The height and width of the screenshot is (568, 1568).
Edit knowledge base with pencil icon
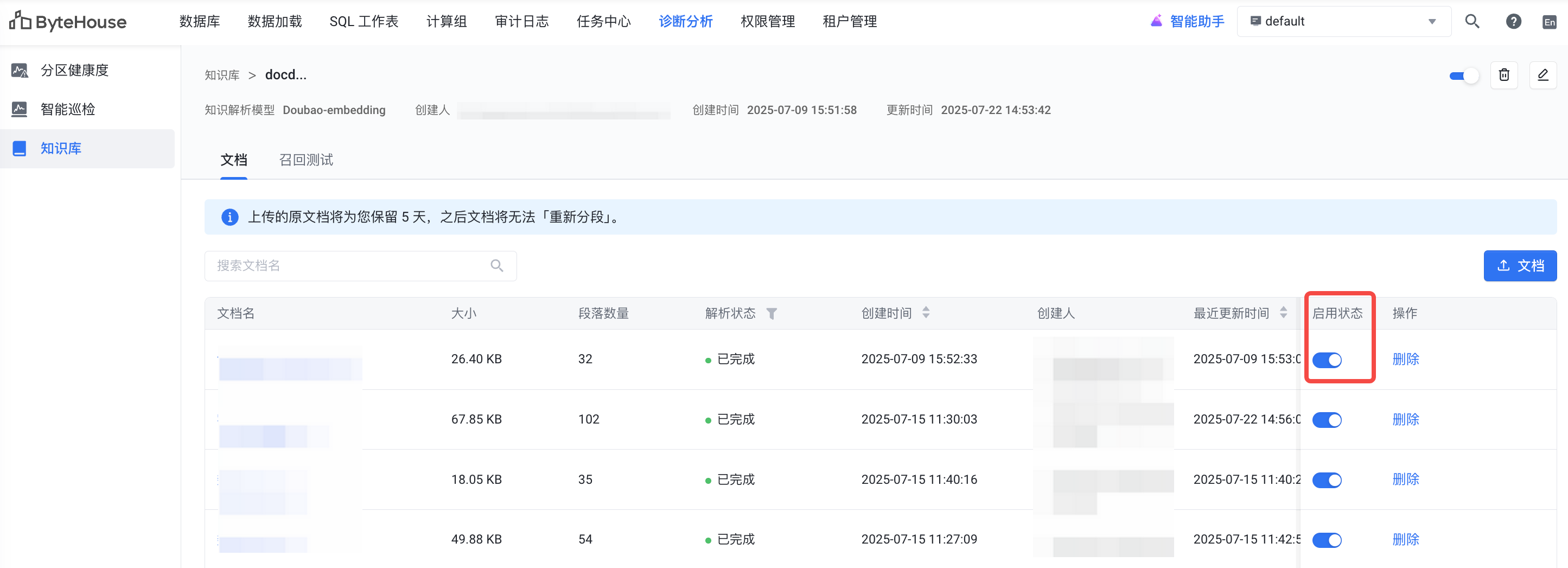click(x=1542, y=75)
